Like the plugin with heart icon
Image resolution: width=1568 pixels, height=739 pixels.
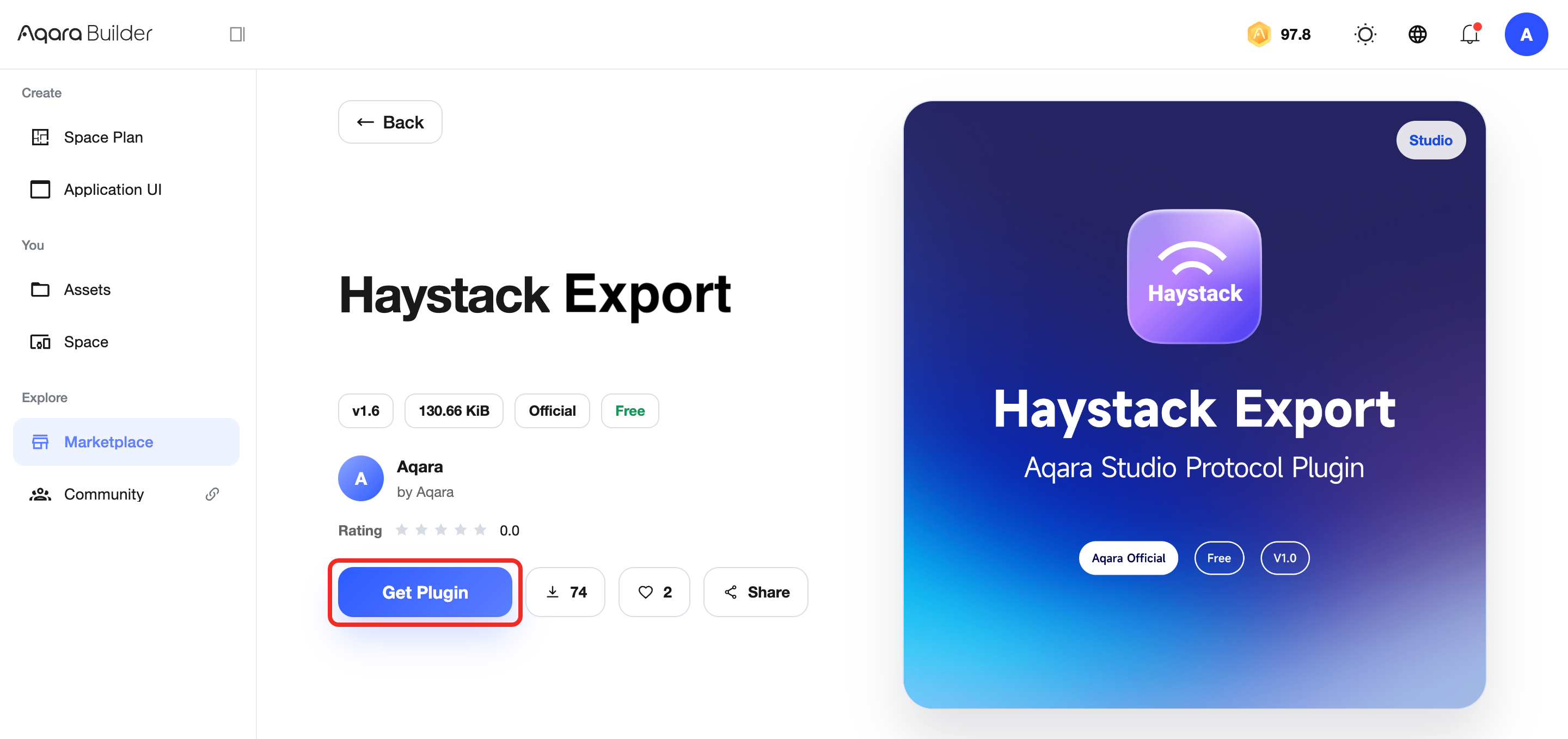(x=645, y=592)
